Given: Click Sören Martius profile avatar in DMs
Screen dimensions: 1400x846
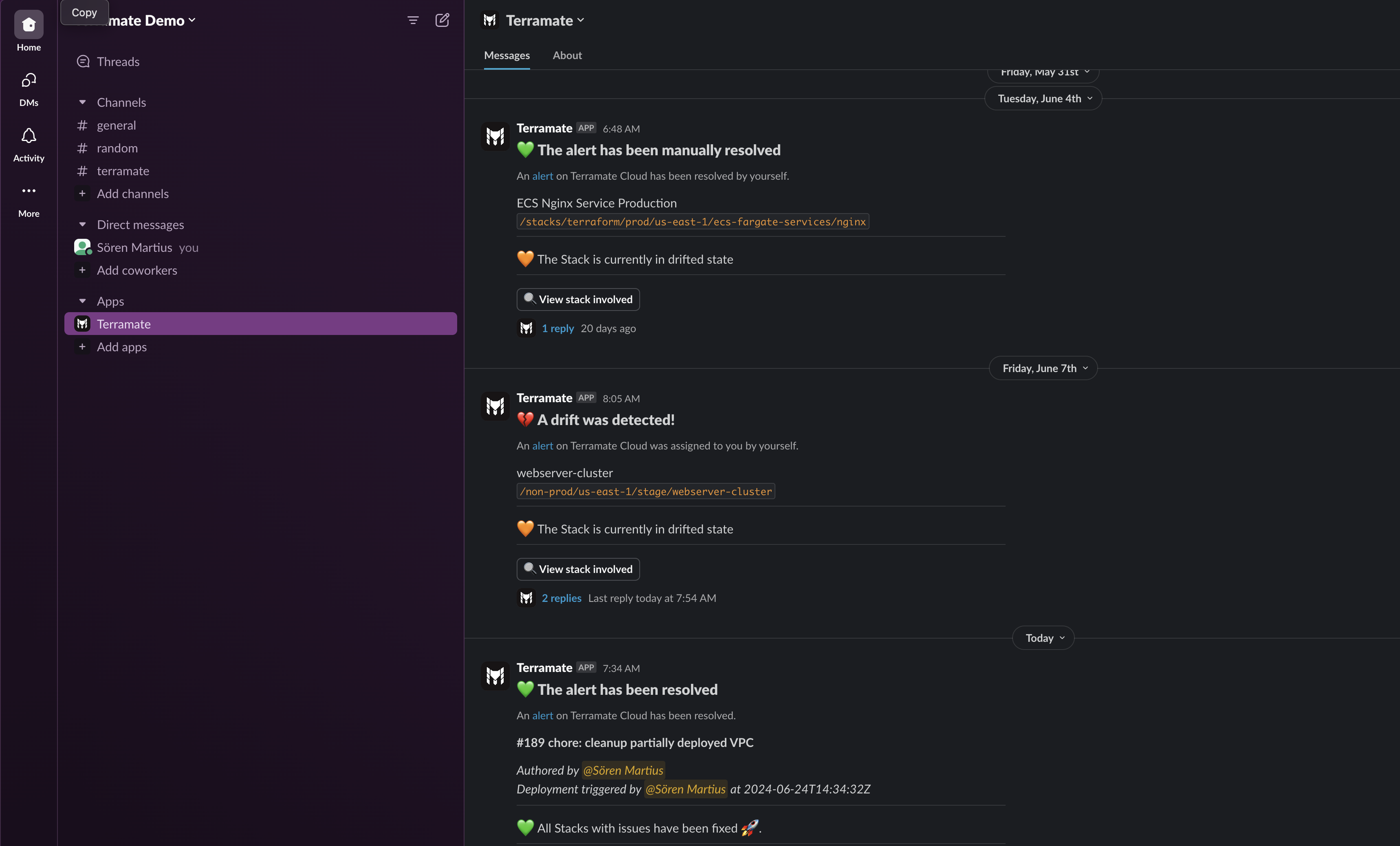Looking at the screenshot, I should (x=82, y=247).
